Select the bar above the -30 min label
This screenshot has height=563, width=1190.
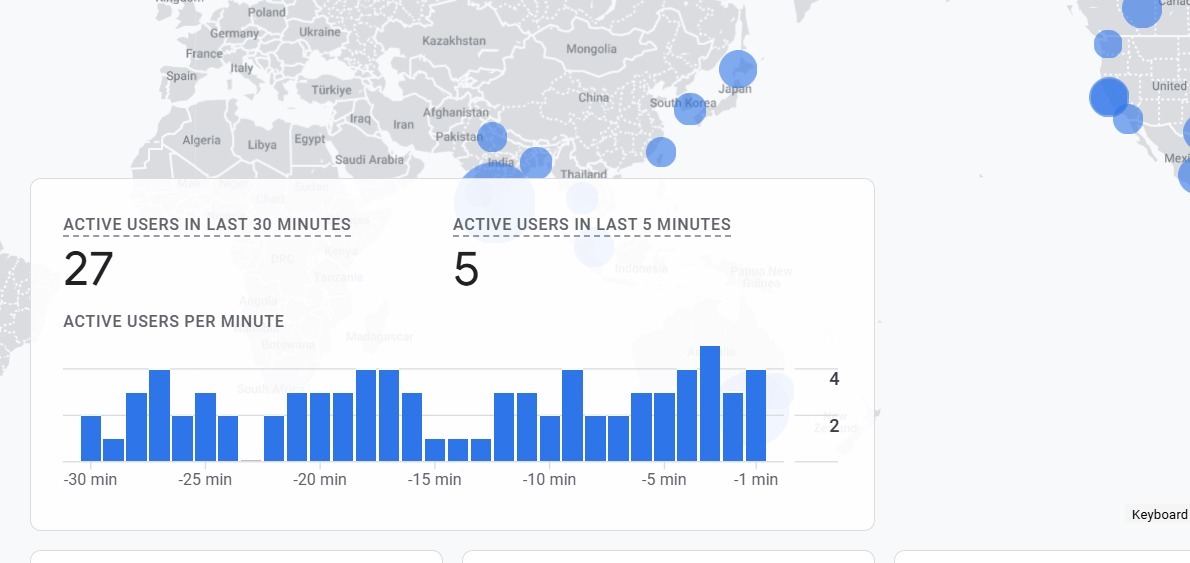tap(91, 438)
